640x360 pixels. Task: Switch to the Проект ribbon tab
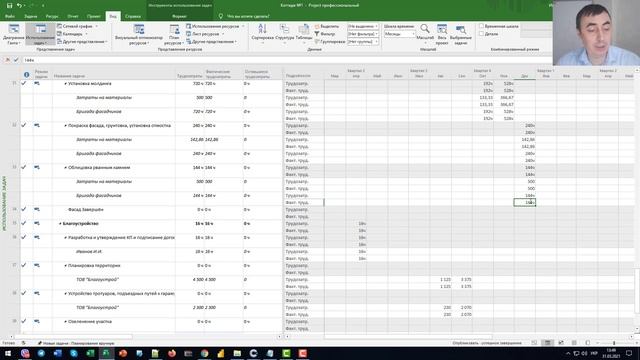[93, 16]
